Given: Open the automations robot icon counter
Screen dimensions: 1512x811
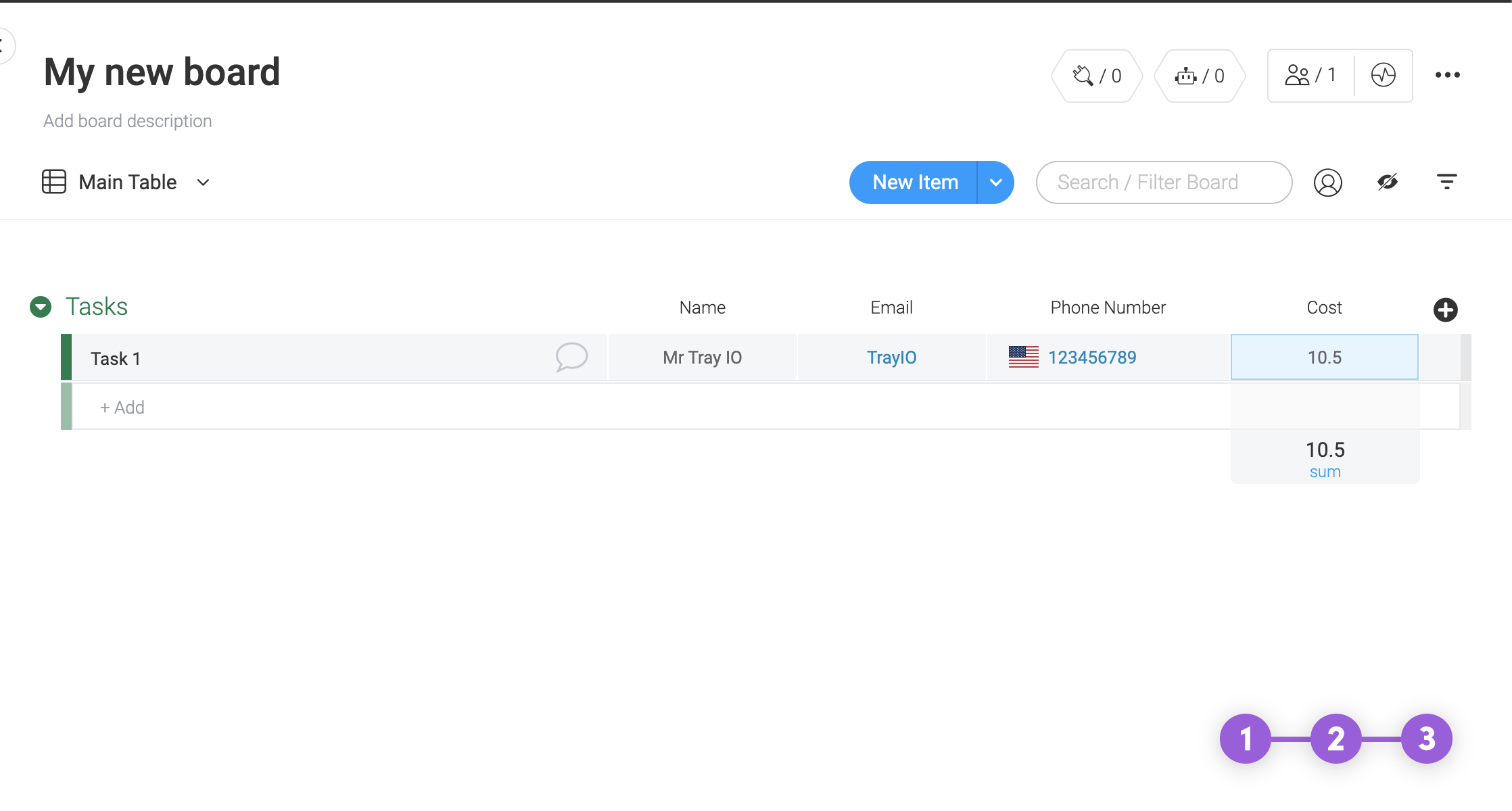Looking at the screenshot, I should click(1200, 76).
